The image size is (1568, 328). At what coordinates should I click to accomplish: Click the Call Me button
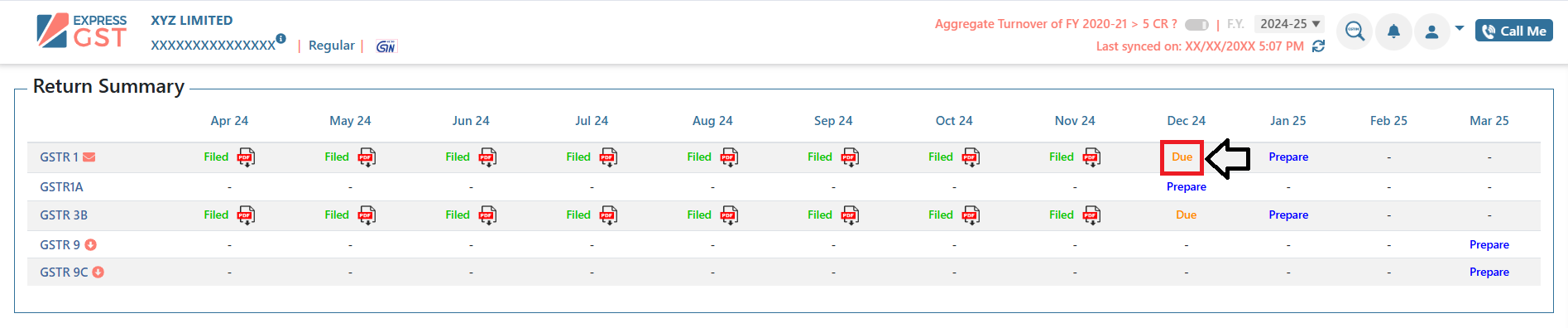tap(1514, 31)
